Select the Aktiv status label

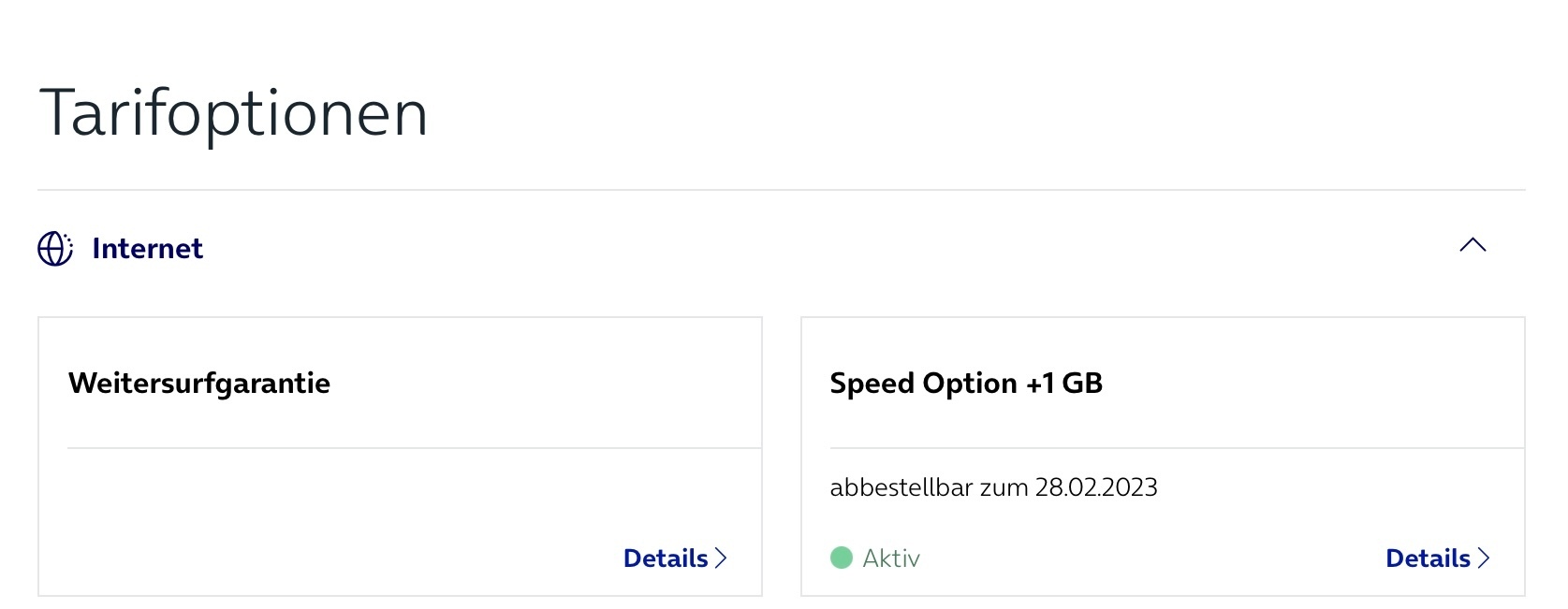pos(891,558)
